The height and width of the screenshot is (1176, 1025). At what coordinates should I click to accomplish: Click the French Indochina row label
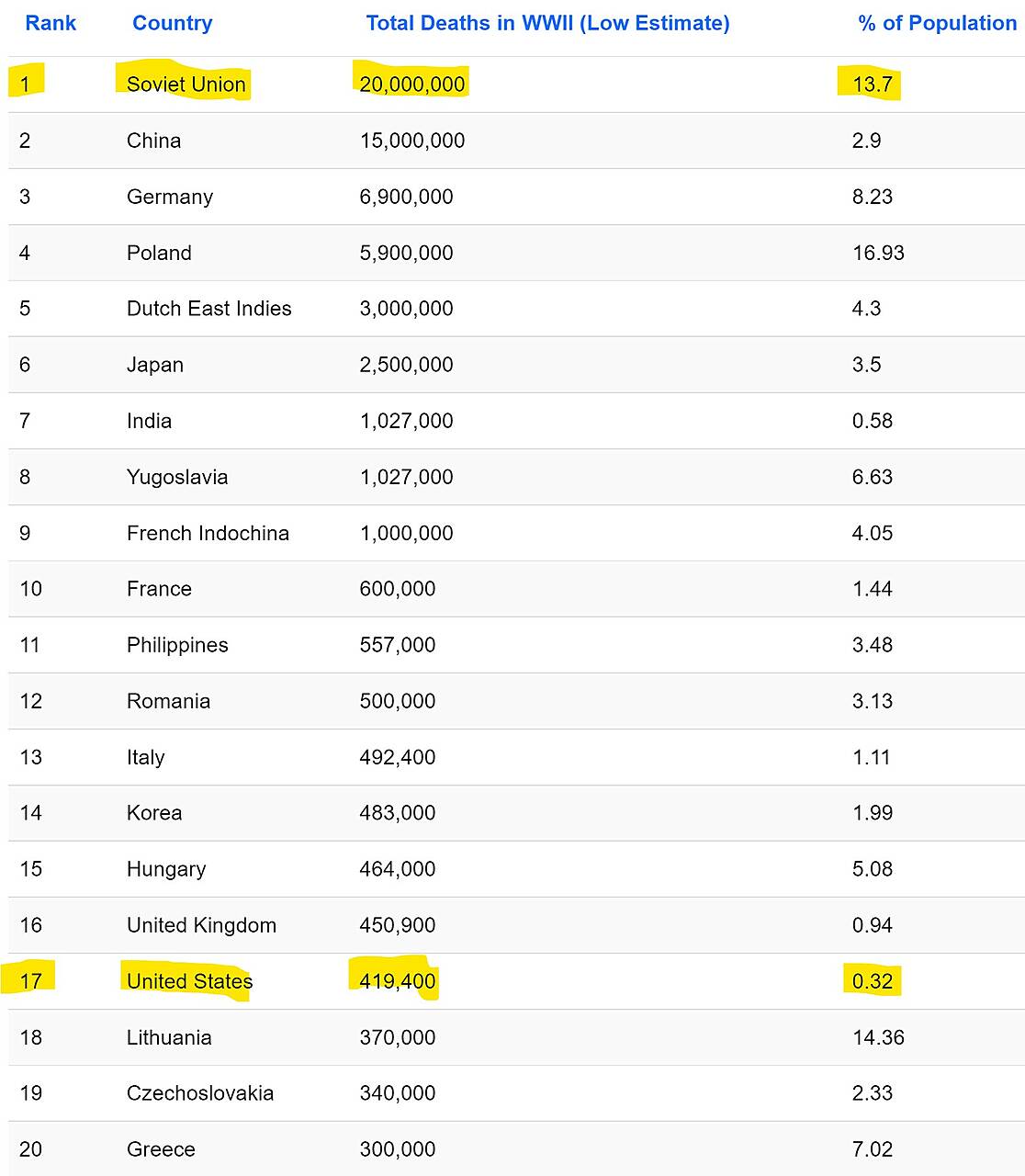point(208,533)
